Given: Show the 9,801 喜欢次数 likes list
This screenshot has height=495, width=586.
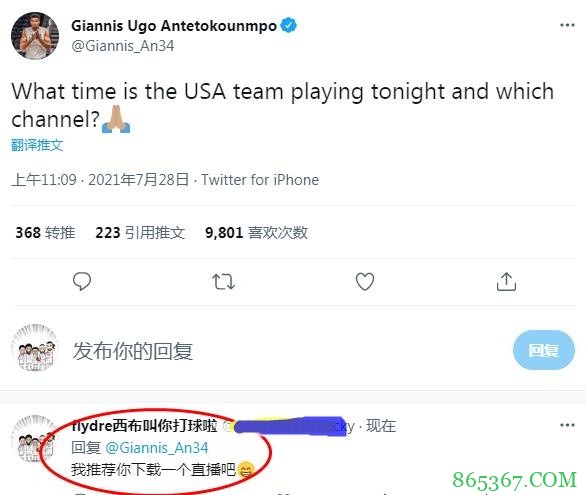Looking at the screenshot, I should click(256, 232).
